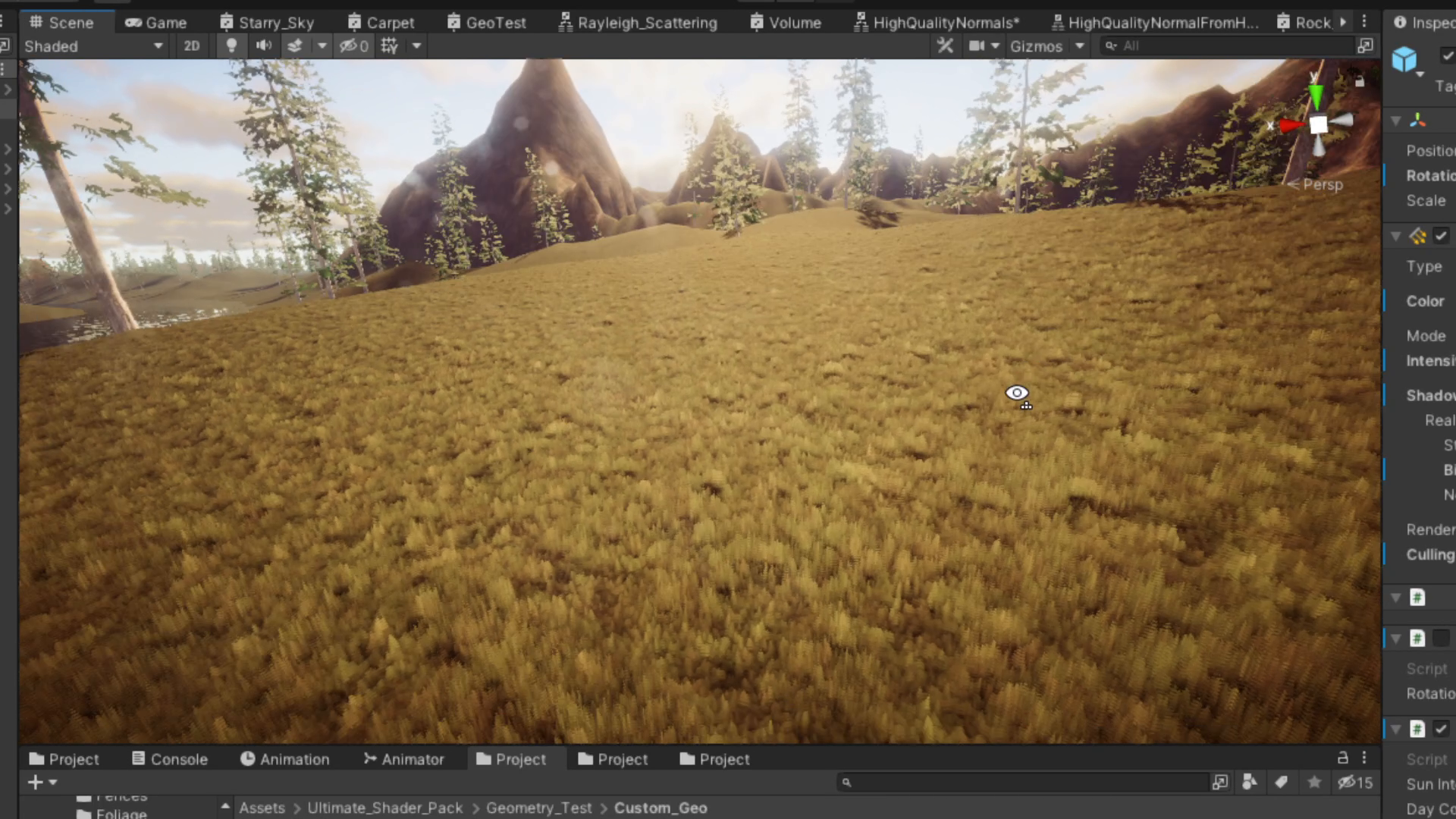Open the GeoTest tab
The image size is (1456, 819).
[486, 22]
